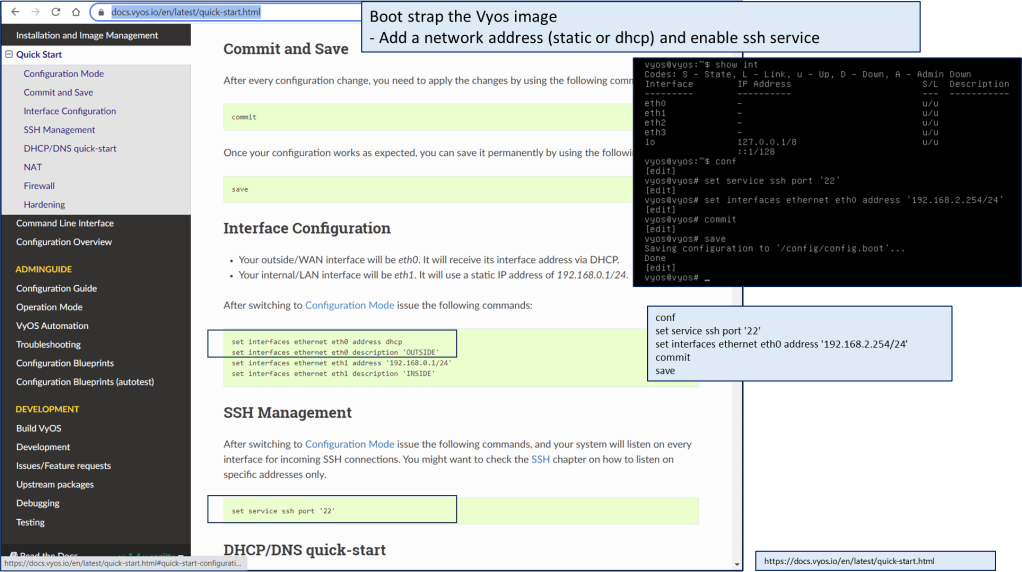Open Hardening in Quick Start submenu
Viewport: 1022px width, 572px height.
click(44, 205)
